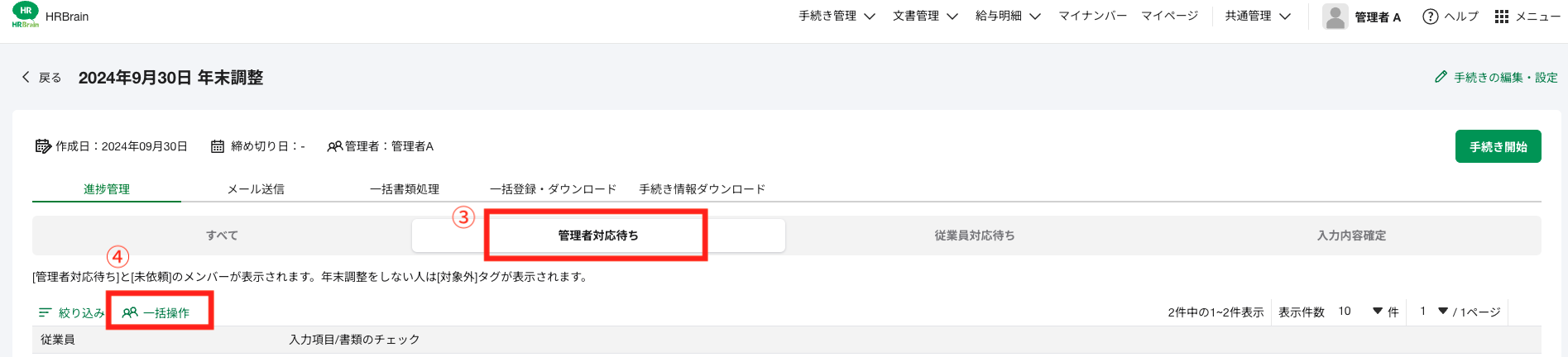Switch to the メール送信 tab
Image resolution: width=1568 pixels, height=357 pixels.
[256, 189]
